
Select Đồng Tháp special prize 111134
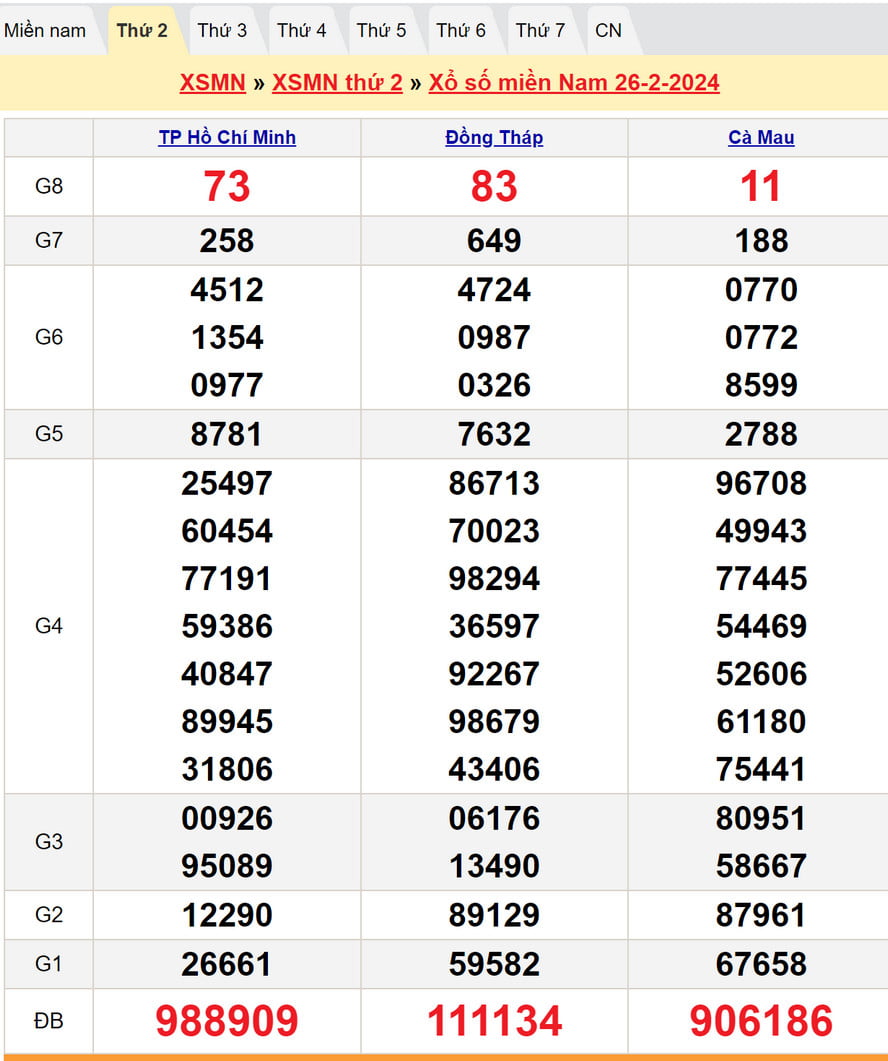pyautogui.click(x=494, y=1021)
